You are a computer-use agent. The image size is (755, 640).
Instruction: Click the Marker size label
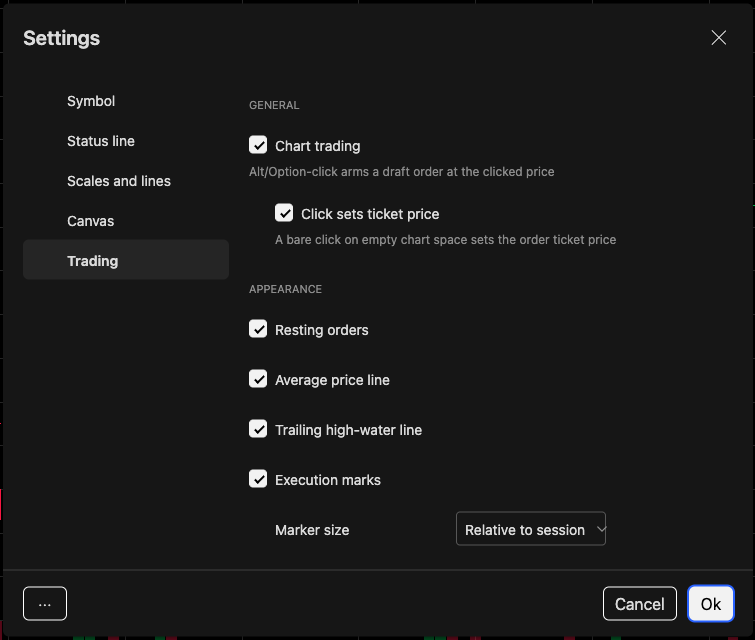312,530
